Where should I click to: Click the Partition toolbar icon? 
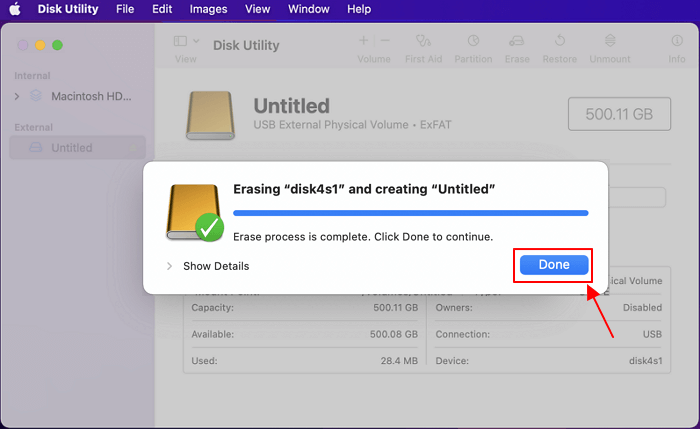473,42
